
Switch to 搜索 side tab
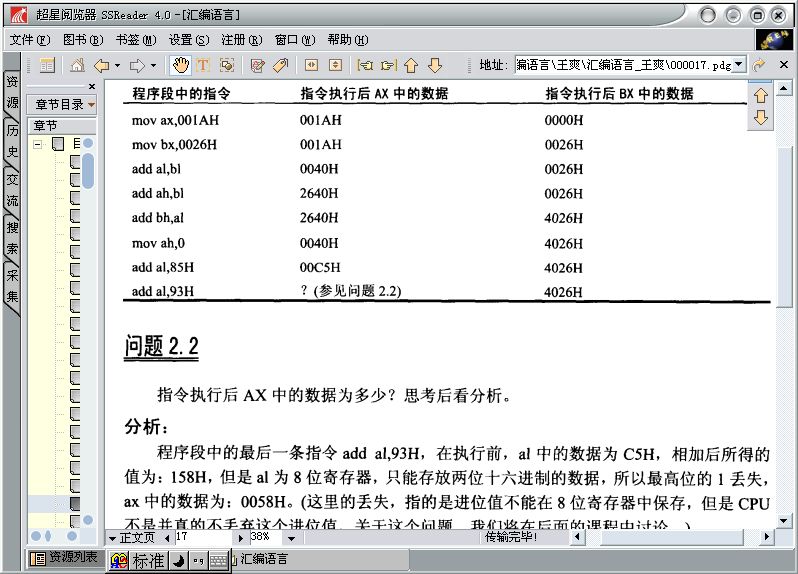coord(12,238)
